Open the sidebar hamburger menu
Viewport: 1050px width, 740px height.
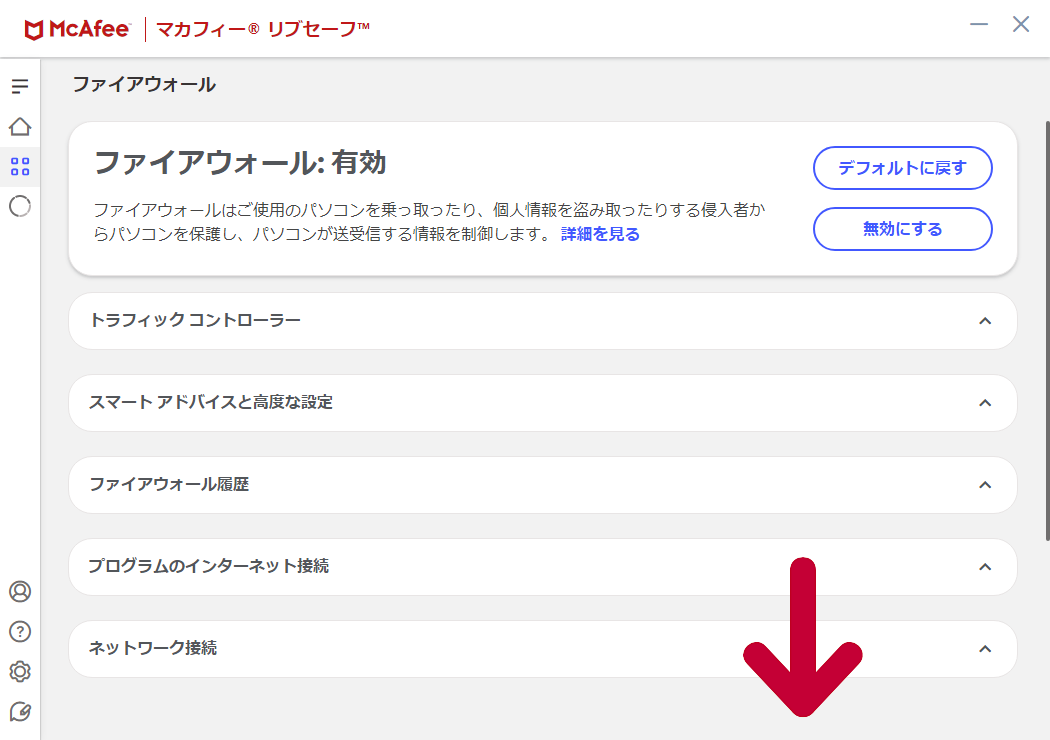pyautogui.click(x=20, y=87)
